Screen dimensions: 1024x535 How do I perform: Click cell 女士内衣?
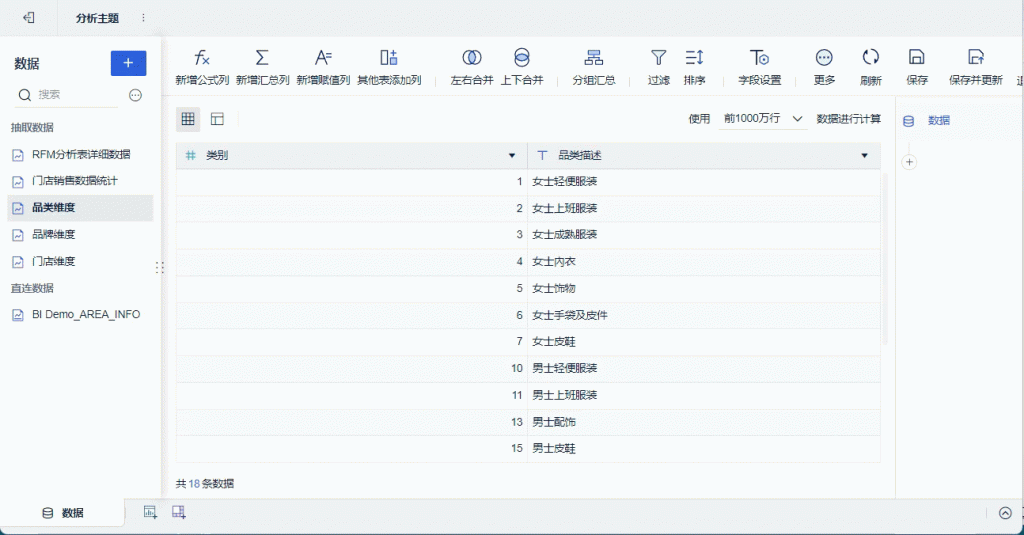coord(703,261)
